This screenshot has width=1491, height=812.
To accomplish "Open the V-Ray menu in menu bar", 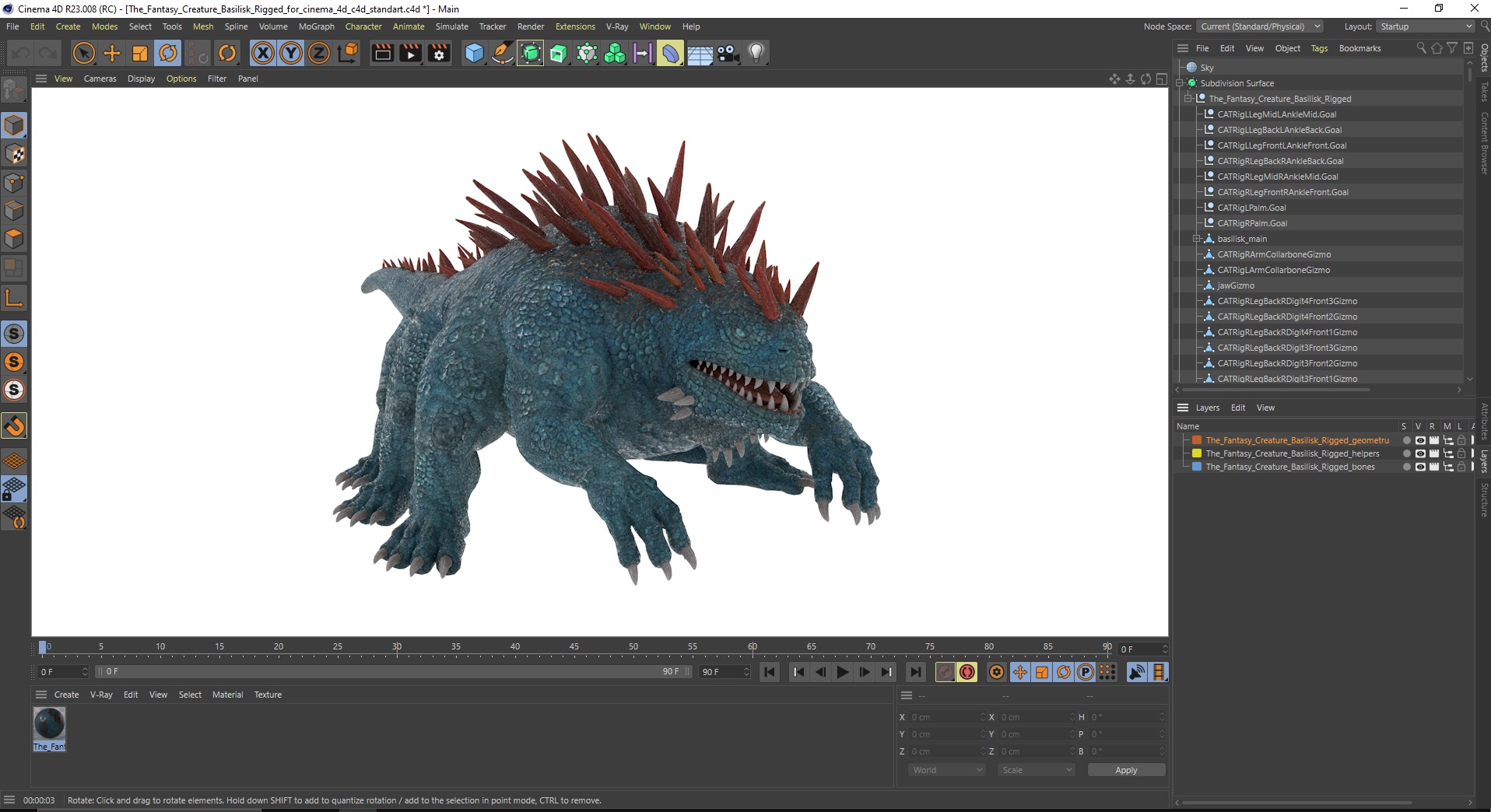I will coord(617,26).
